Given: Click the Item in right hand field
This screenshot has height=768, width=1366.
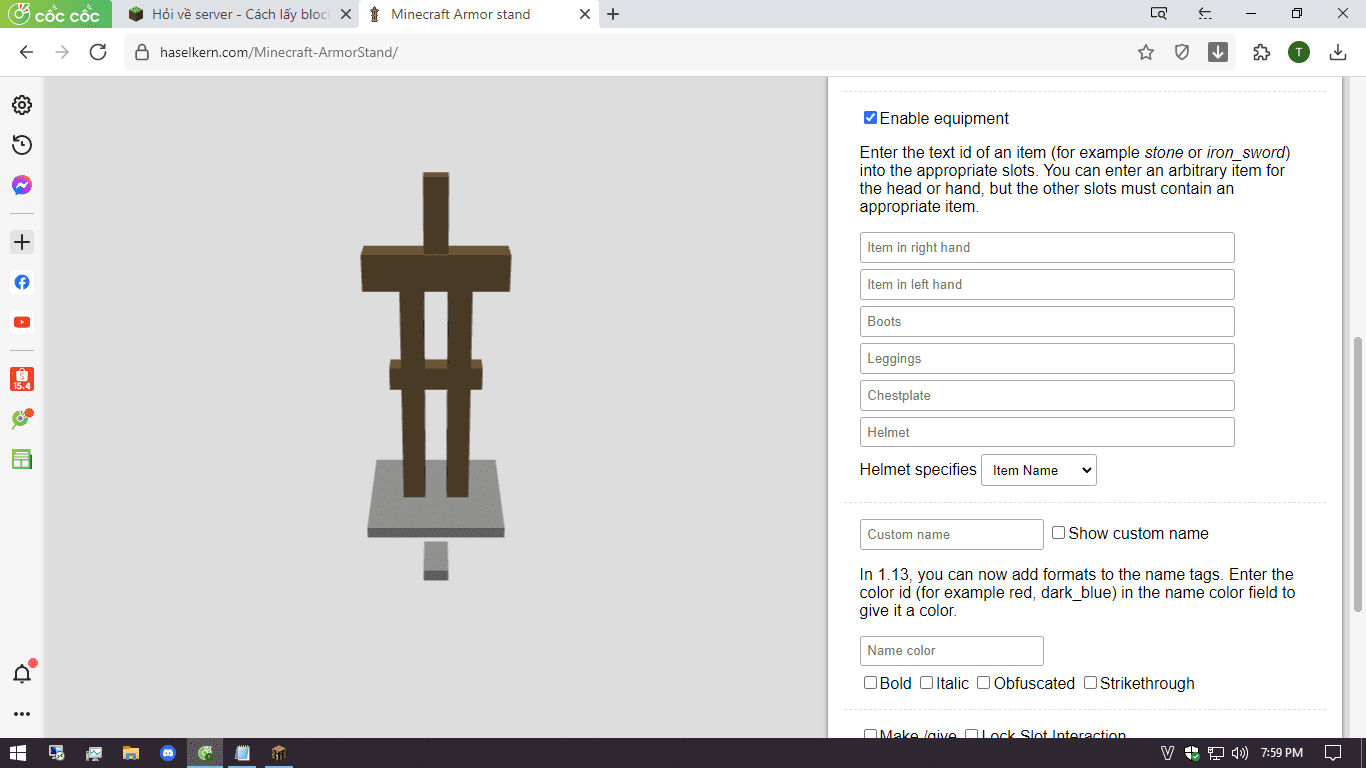Looking at the screenshot, I should [x=1046, y=248].
